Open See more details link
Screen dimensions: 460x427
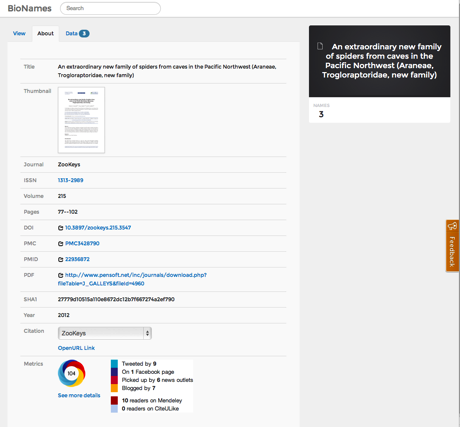point(79,395)
